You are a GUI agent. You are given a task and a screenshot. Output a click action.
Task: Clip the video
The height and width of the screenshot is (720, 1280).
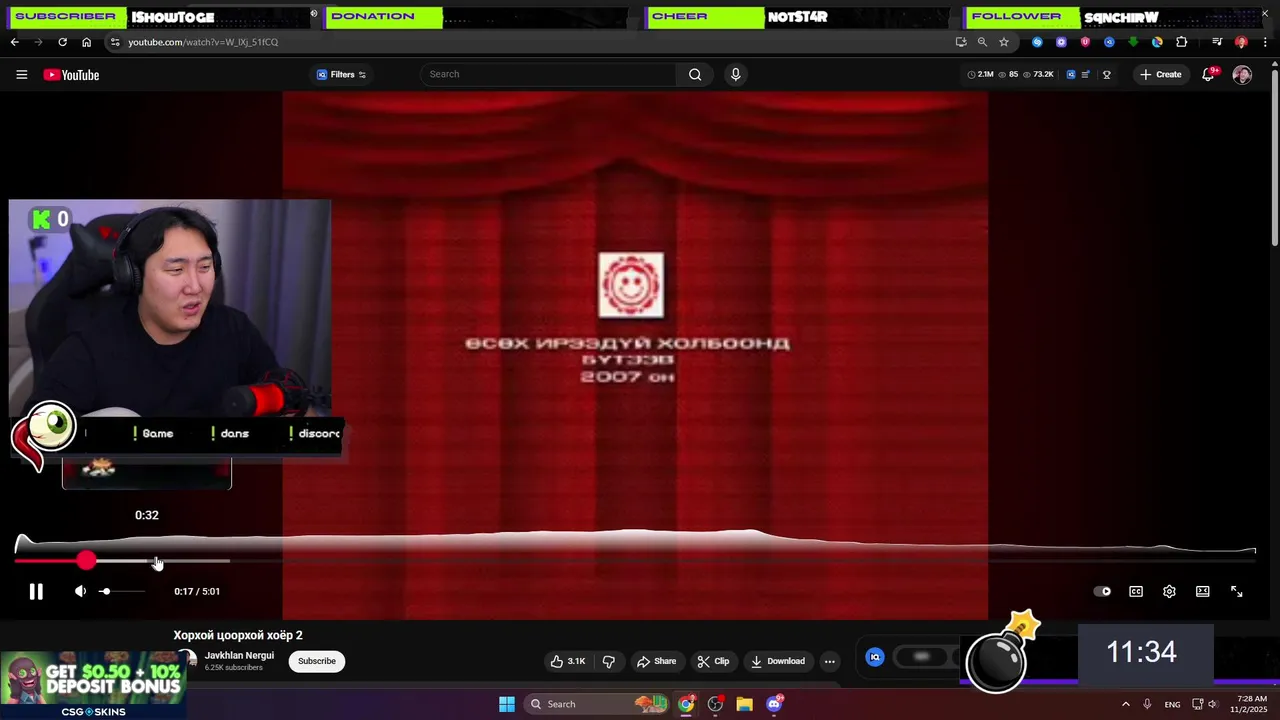(x=713, y=661)
